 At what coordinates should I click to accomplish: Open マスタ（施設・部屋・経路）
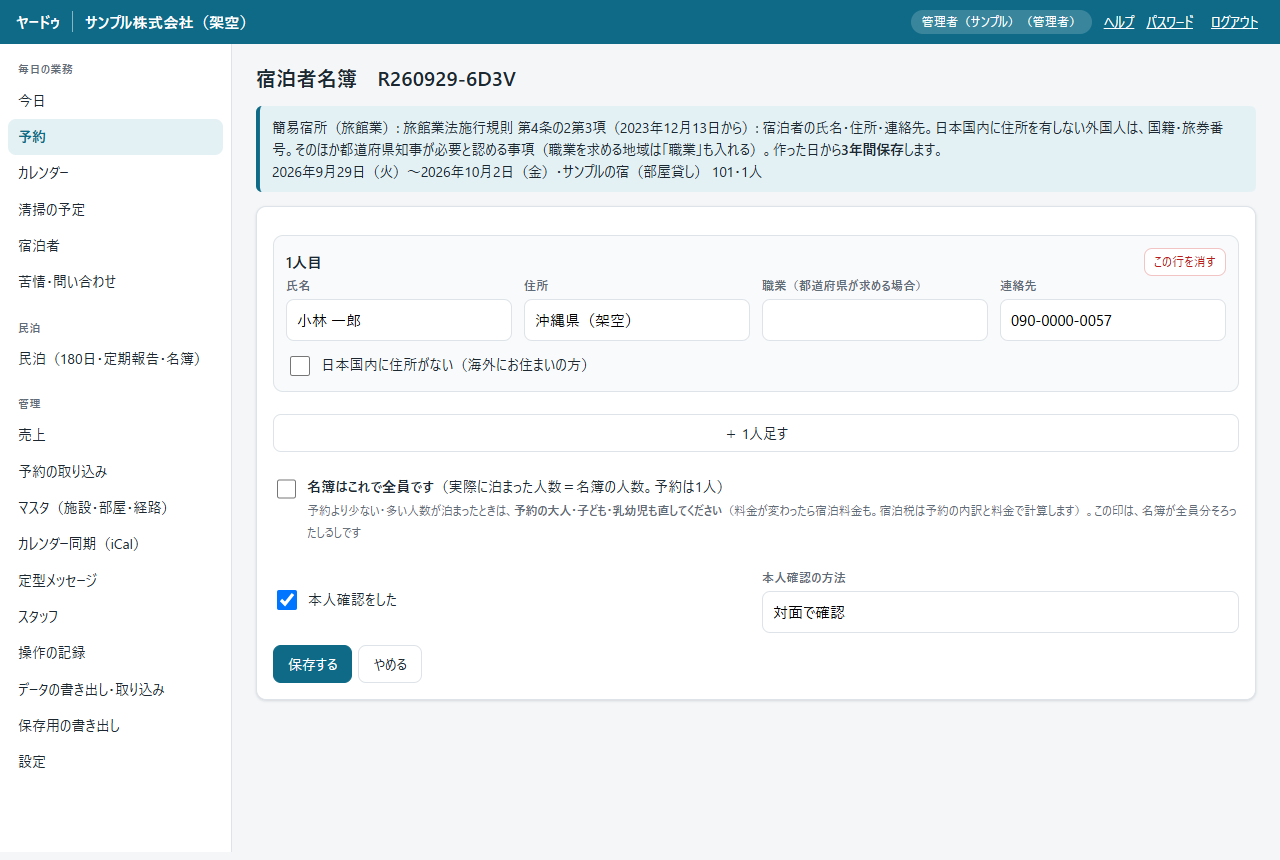[115, 508]
